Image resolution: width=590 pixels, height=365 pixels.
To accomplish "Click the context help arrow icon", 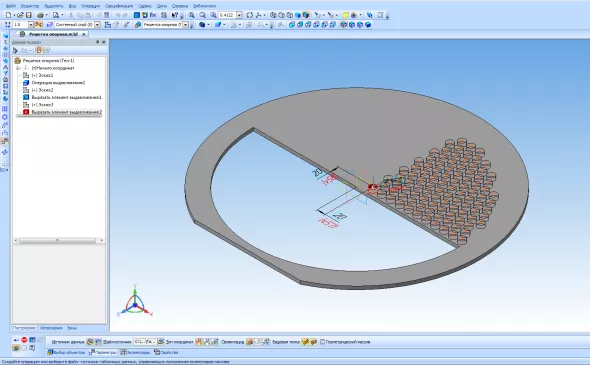I will coord(175,15).
